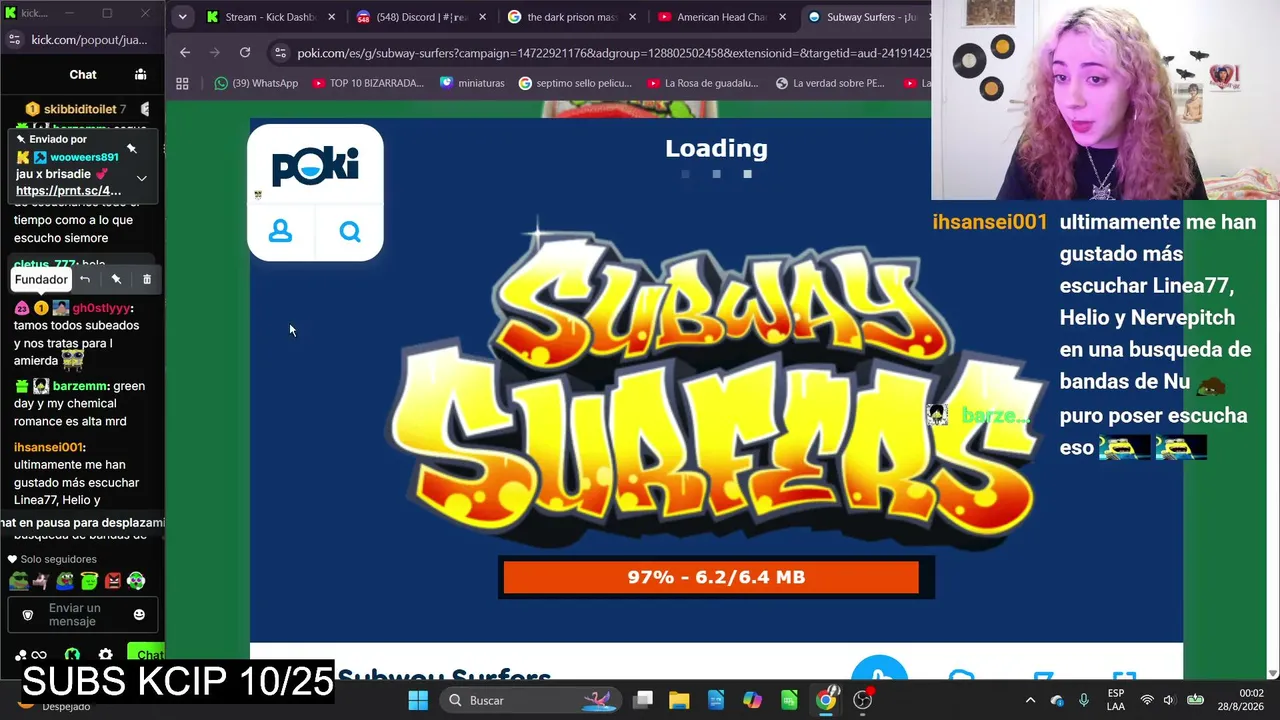Close the Subway Surfers tab
The height and width of the screenshot is (720, 1280).
tap(932, 17)
